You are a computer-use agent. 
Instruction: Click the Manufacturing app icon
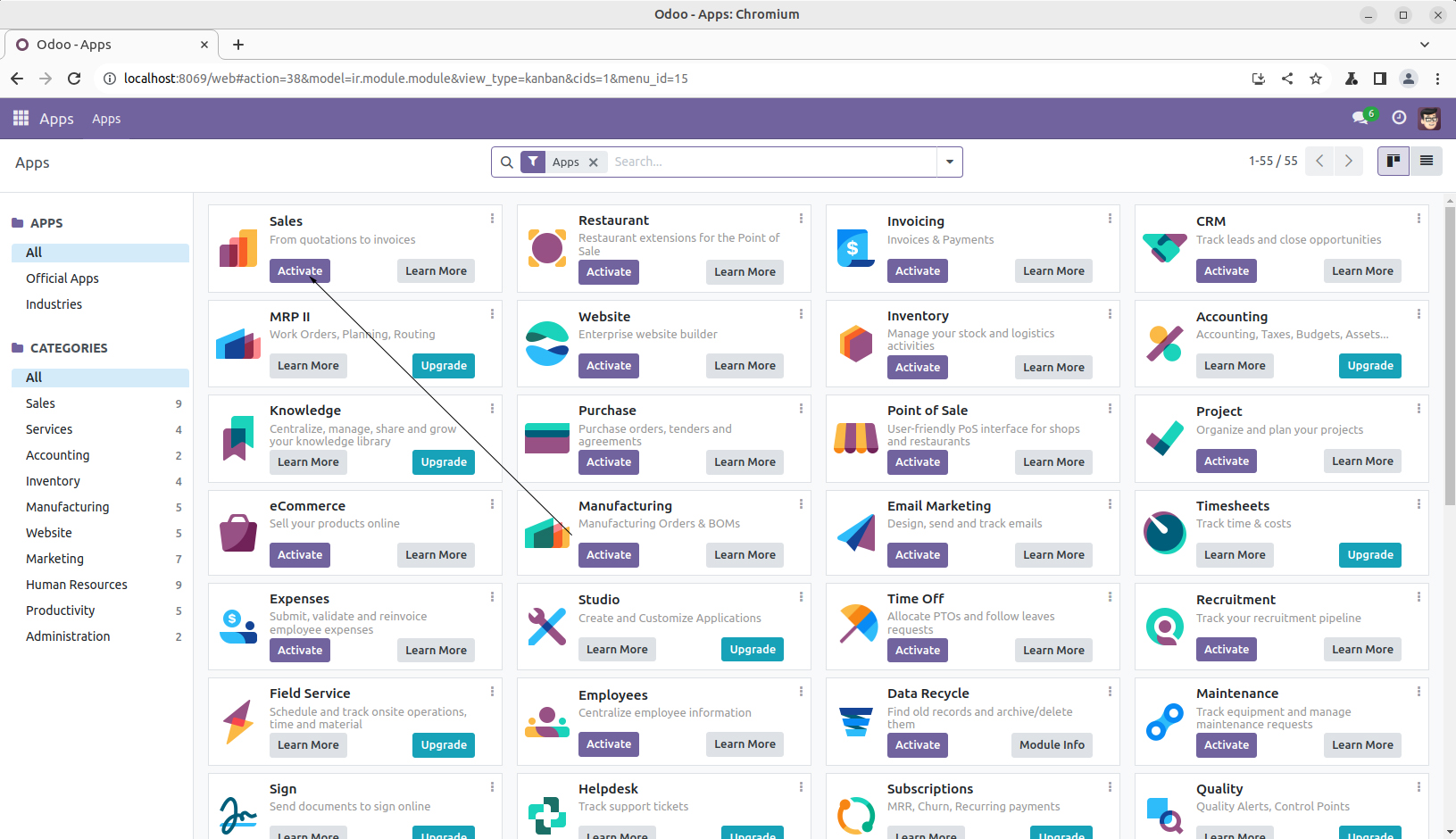pyautogui.click(x=547, y=533)
